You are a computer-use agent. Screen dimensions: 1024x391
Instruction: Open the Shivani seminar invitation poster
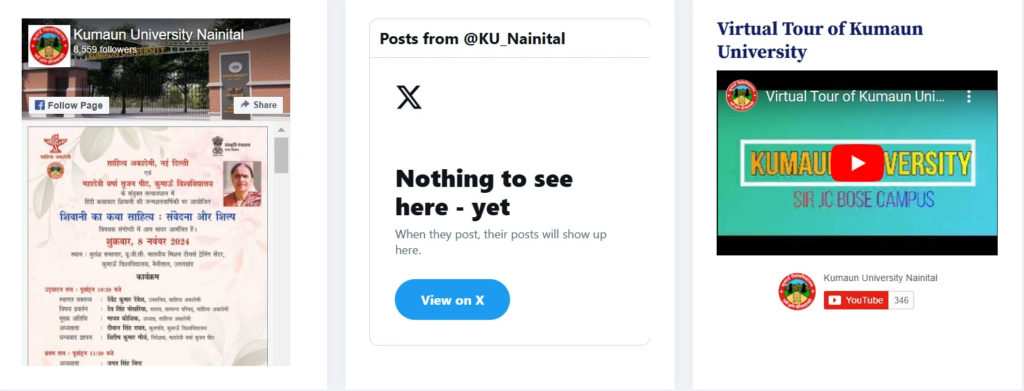pos(148,245)
